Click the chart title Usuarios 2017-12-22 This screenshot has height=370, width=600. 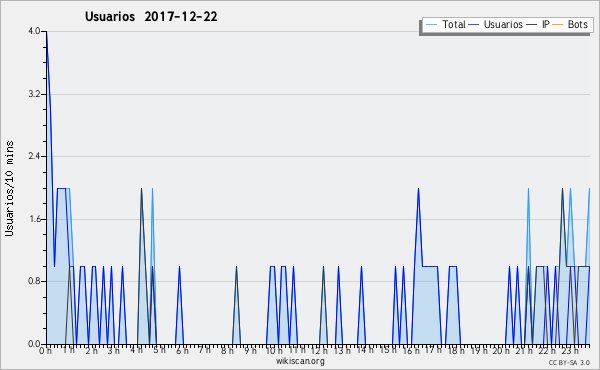point(151,17)
